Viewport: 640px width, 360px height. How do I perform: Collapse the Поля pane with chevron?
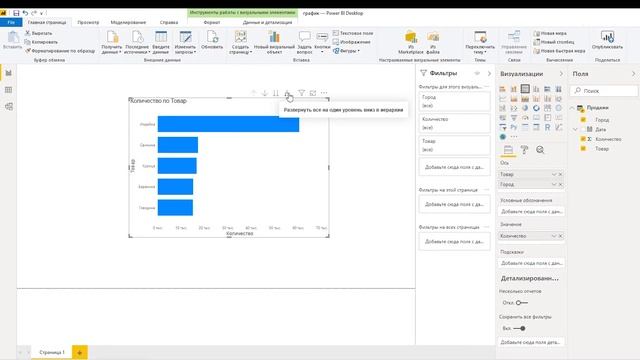pyautogui.click(x=633, y=73)
